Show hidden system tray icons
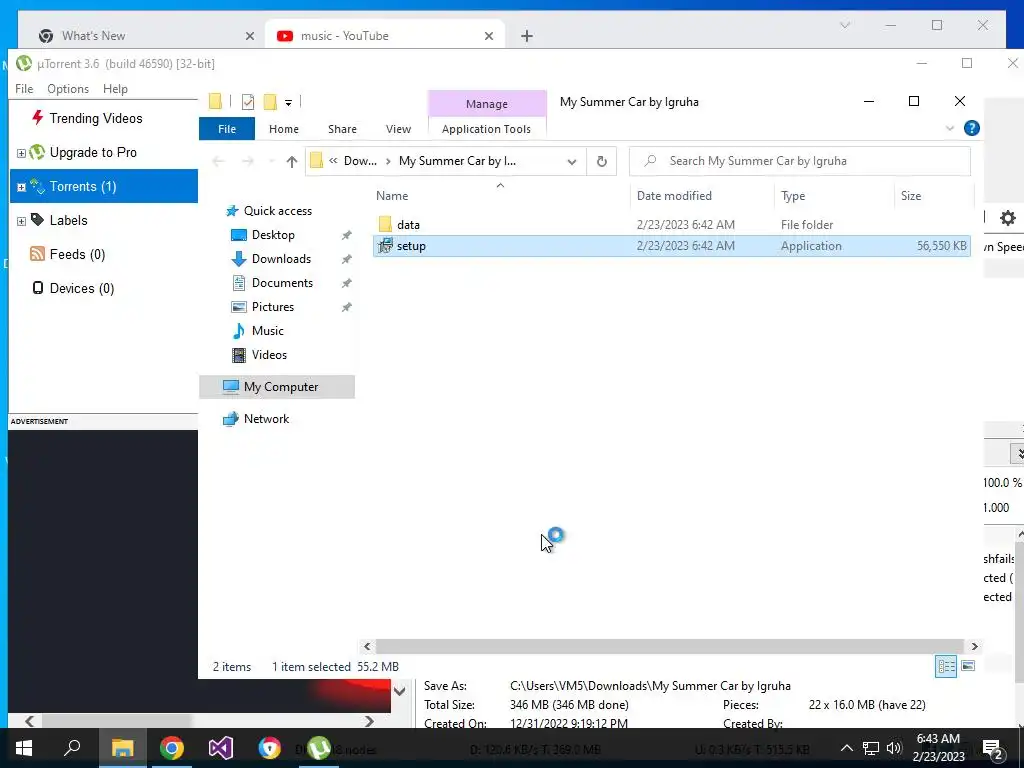Screen dimensions: 1024x768 click(x=846, y=748)
